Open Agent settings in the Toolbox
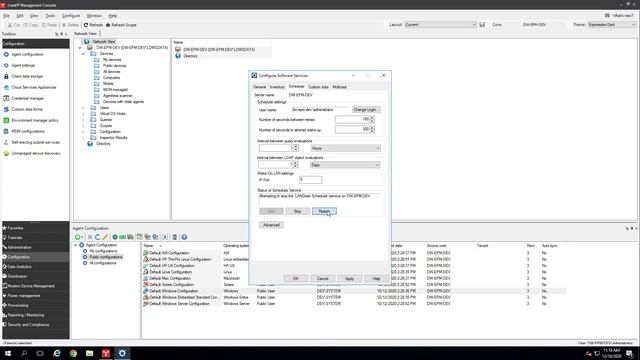640x360 pixels. tap(23, 65)
